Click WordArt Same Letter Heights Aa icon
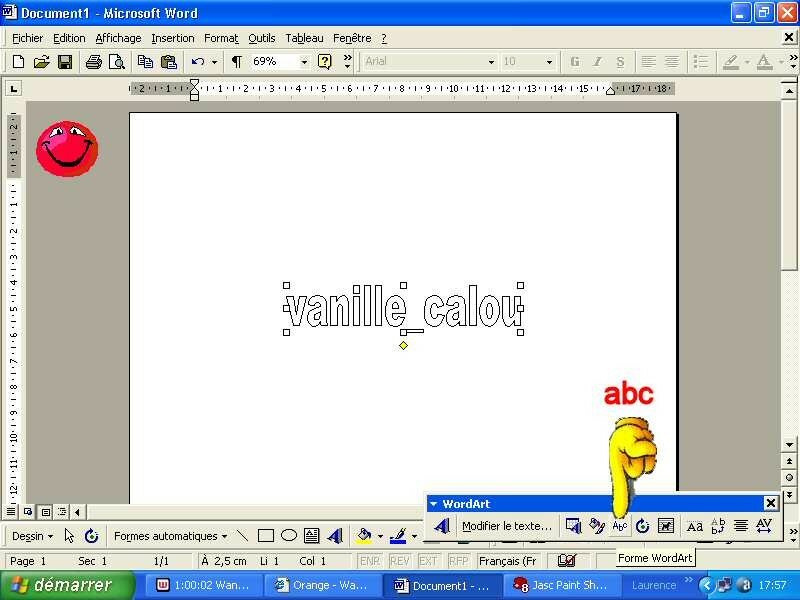 point(694,526)
